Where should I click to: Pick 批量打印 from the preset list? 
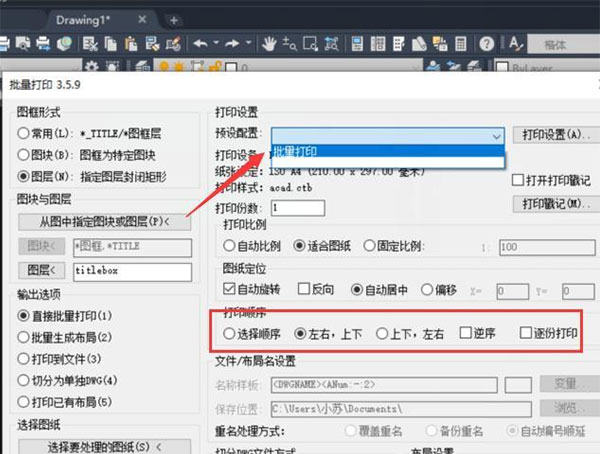pyautogui.click(x=388, y=152)
